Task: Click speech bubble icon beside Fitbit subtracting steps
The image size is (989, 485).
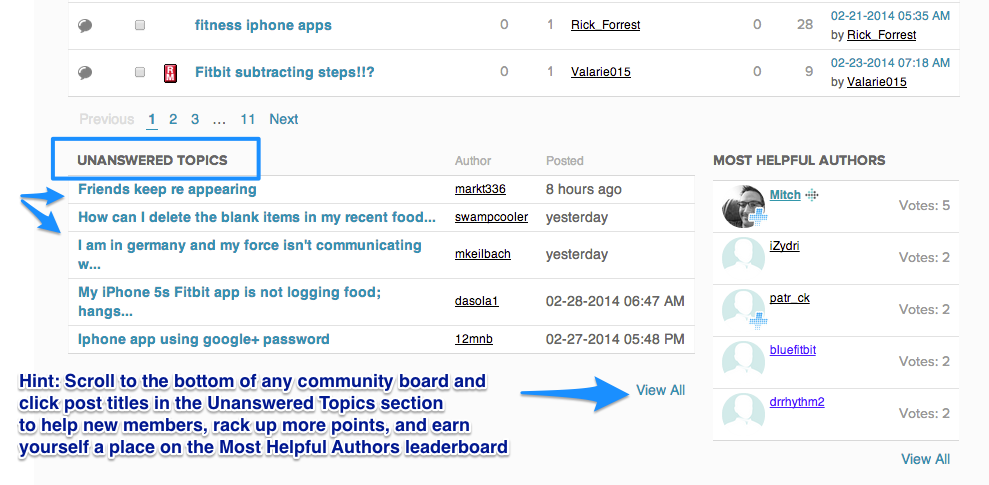Action: (85, 72)
